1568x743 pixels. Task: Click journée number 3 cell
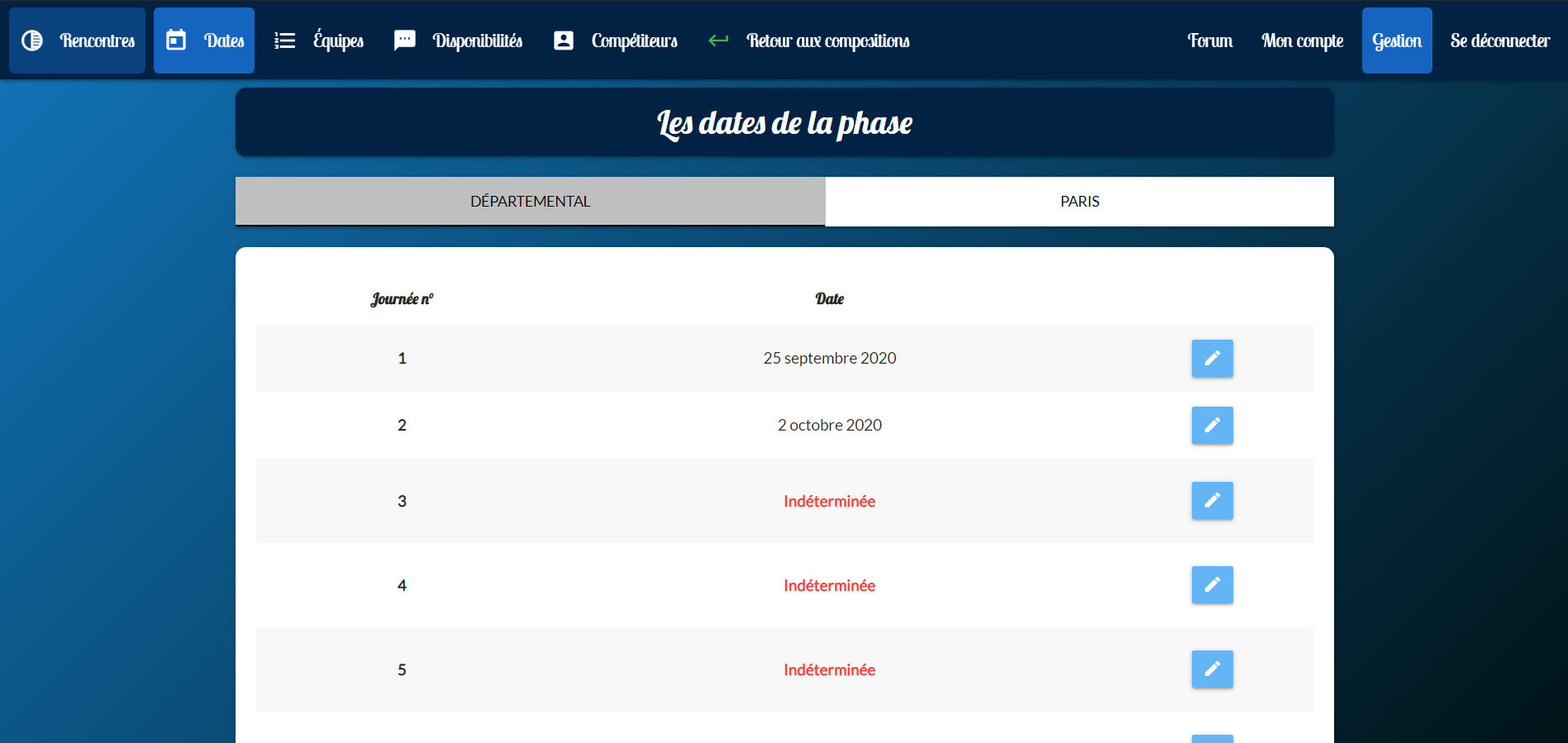(403, 502)
